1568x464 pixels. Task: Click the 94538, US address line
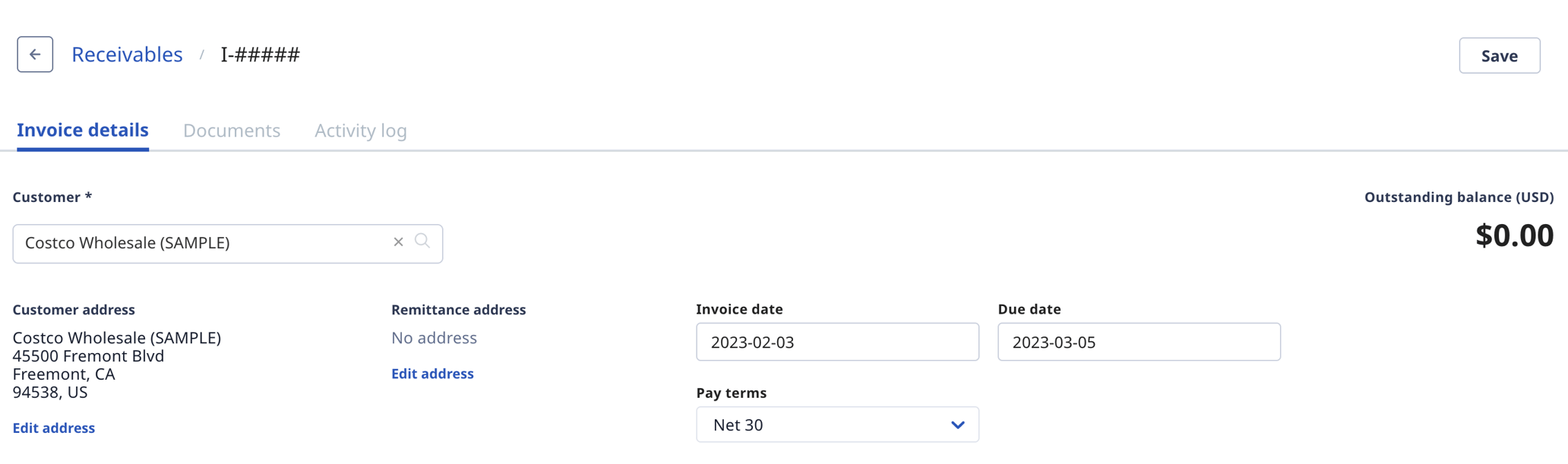[x=50, y=393]
